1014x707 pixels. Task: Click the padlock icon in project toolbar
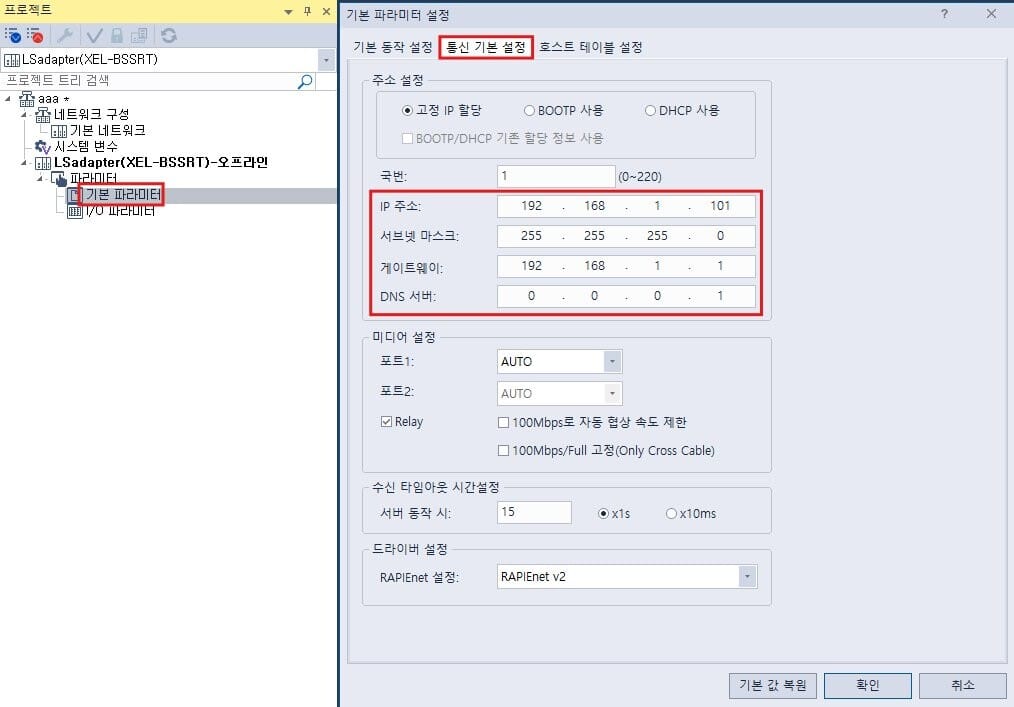117,35
